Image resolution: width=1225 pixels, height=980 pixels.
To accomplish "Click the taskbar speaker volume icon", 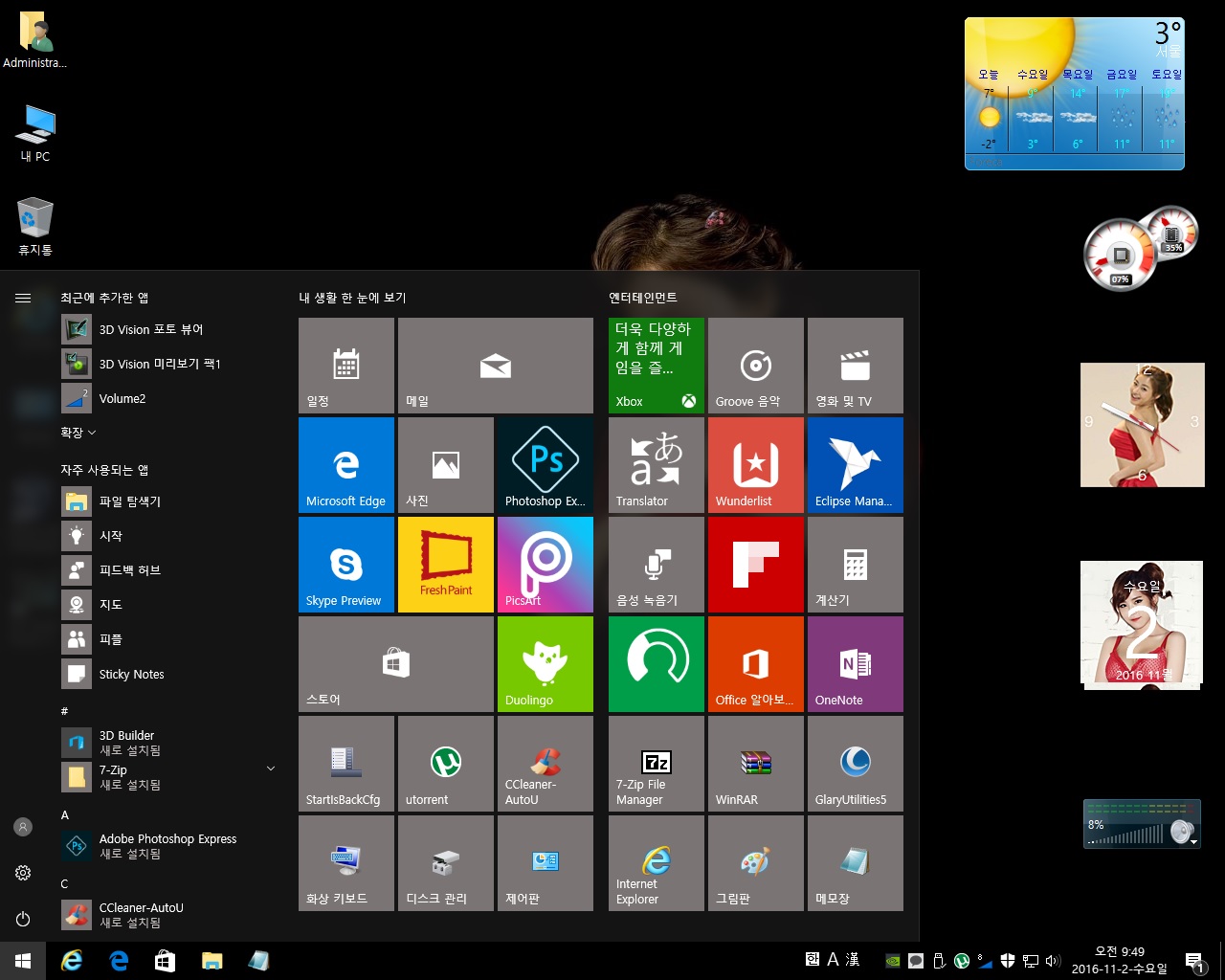I will (1053, 961).
